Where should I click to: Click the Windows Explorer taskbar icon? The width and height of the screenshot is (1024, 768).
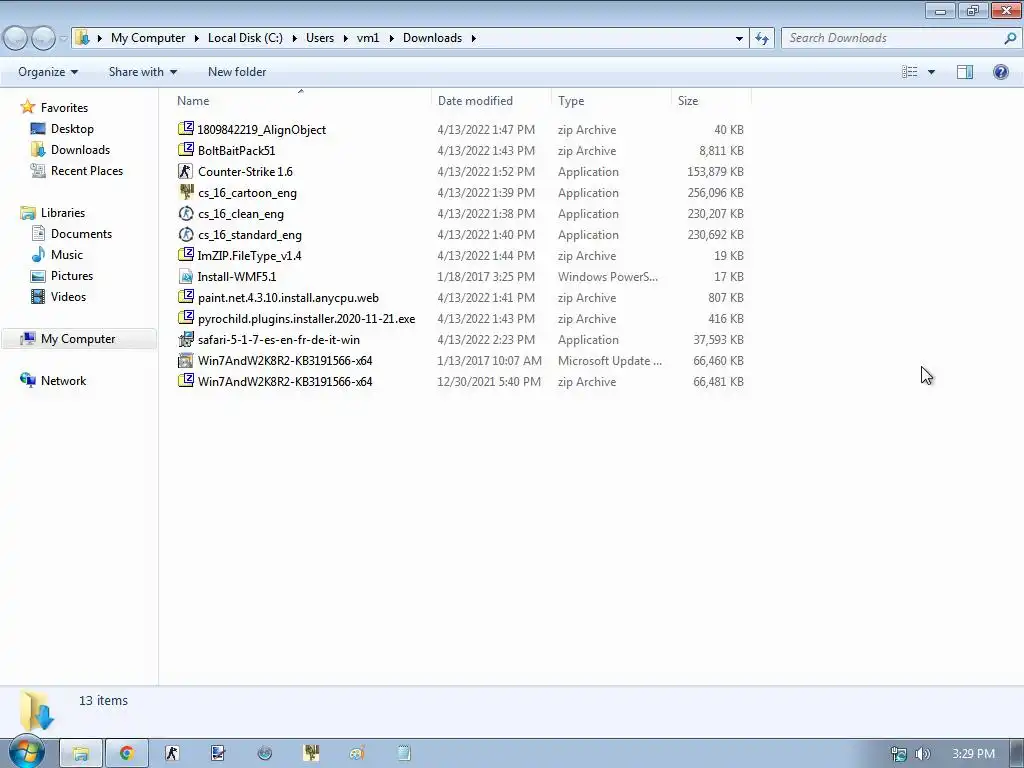[81, 754]
